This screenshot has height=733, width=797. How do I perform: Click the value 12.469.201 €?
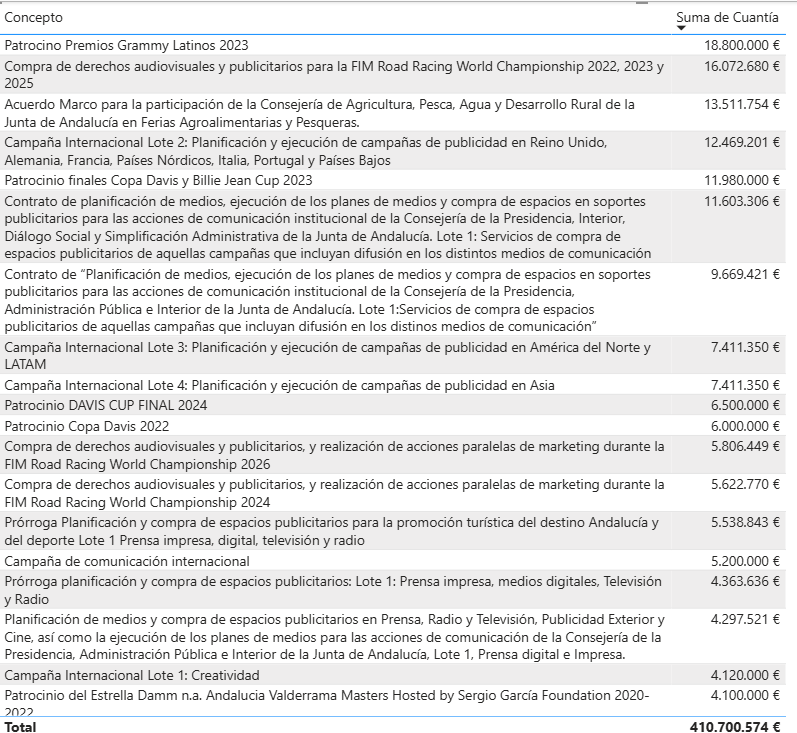[x=741, y=142]
